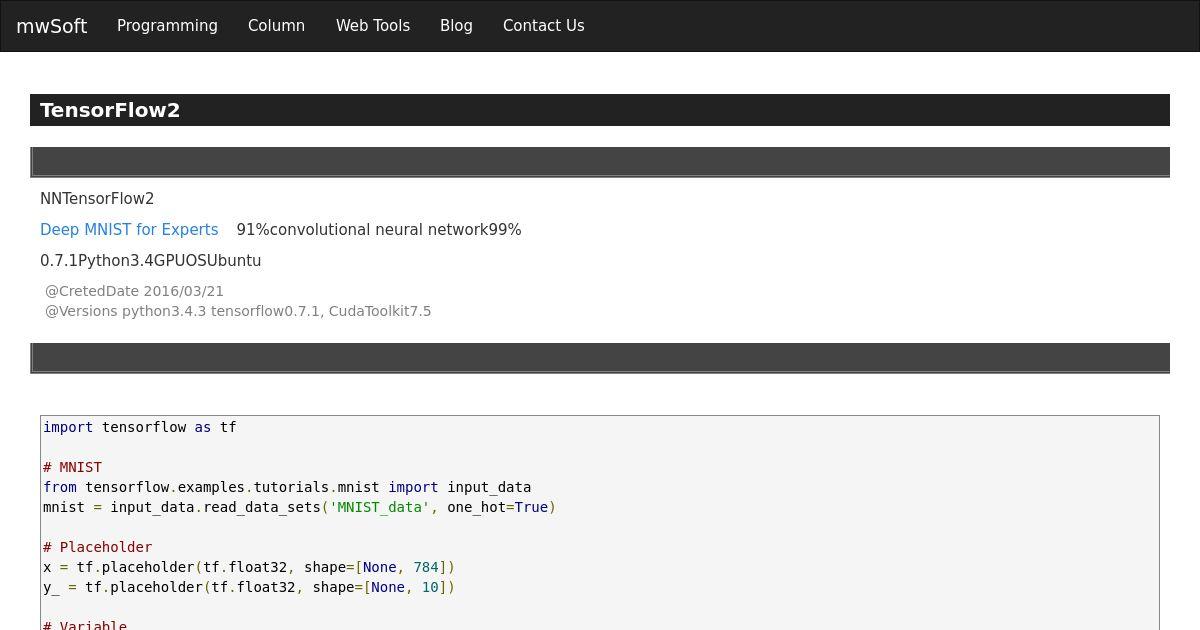Click the 0.7.1Python3.4GPUOSUbuntu text

click(x=151, y=261)
